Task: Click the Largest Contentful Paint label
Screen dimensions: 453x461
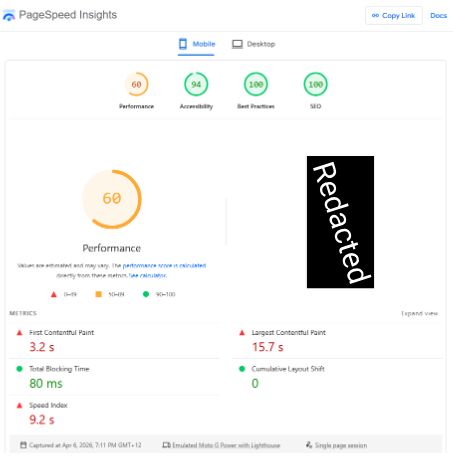Action: pyautogui.click(x=288, y=333)
